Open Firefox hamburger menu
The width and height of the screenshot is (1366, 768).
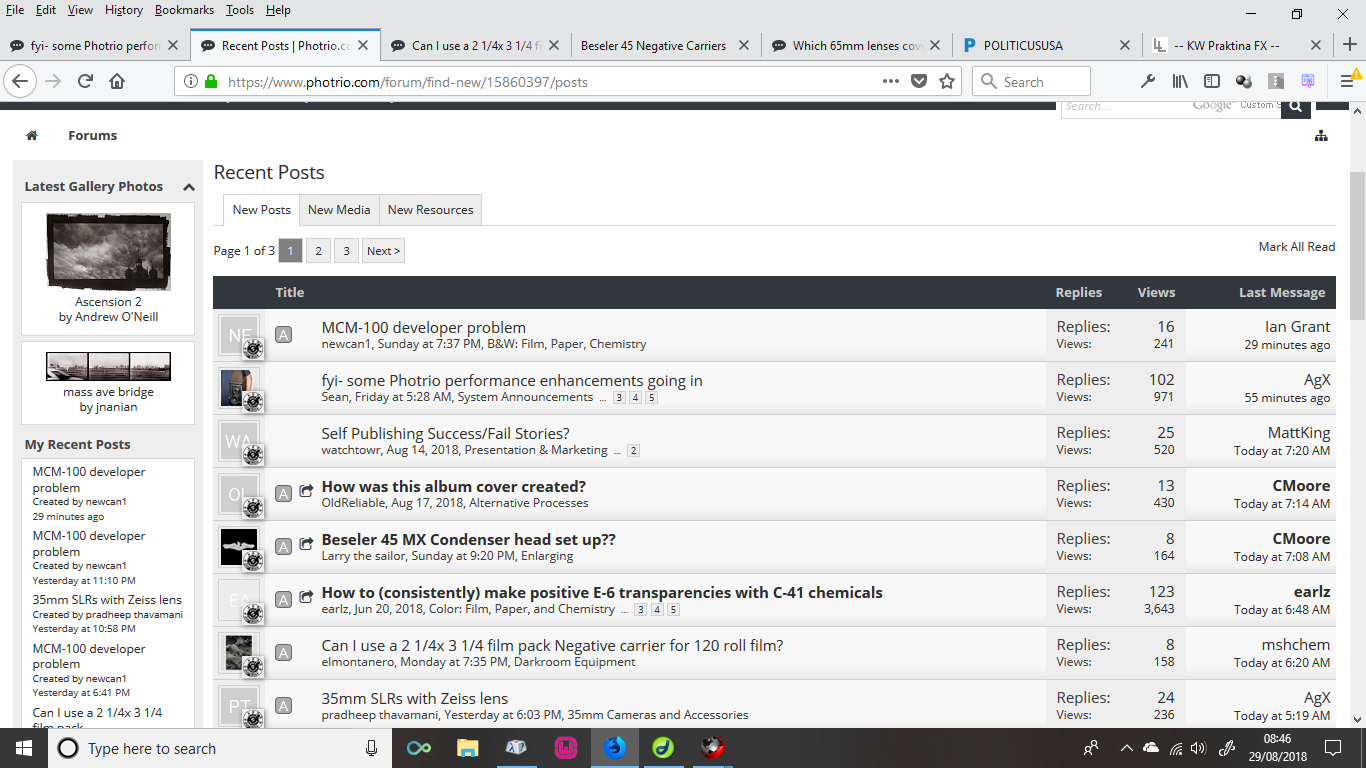click(x=1347, y=82)
